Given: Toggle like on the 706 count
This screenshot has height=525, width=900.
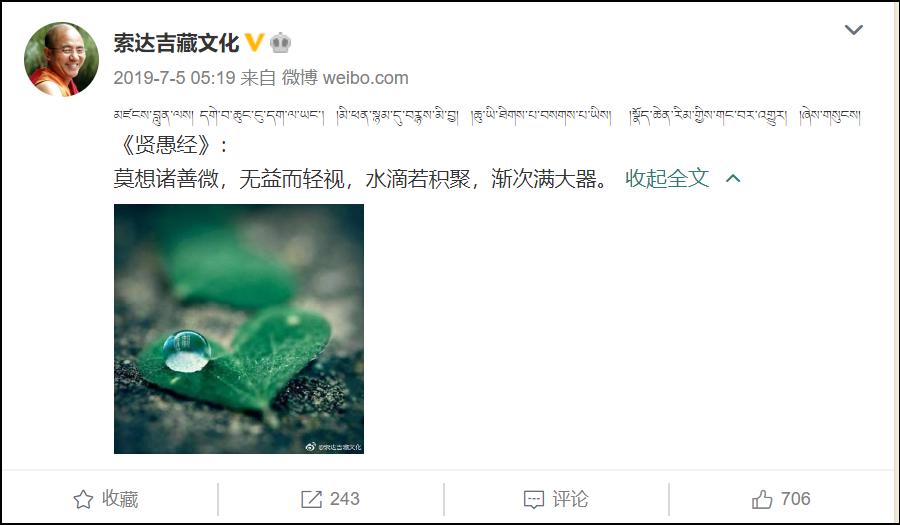Looking at the screenshot, I should tap(796, 499).
